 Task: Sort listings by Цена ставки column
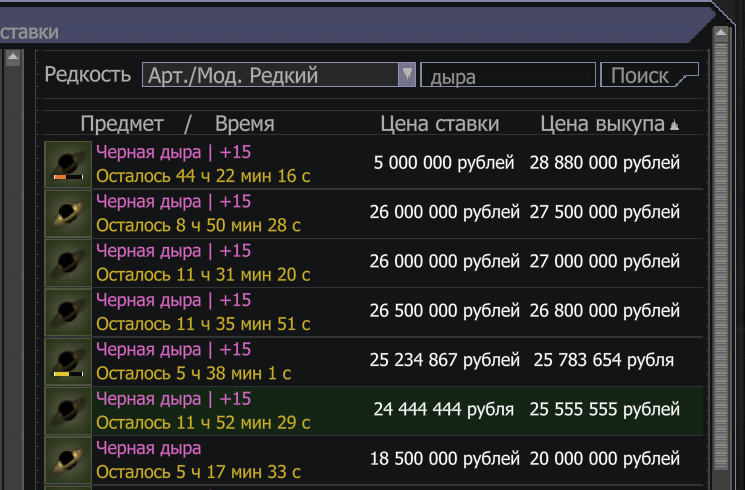pyautogui.click(x=439, y=124)
